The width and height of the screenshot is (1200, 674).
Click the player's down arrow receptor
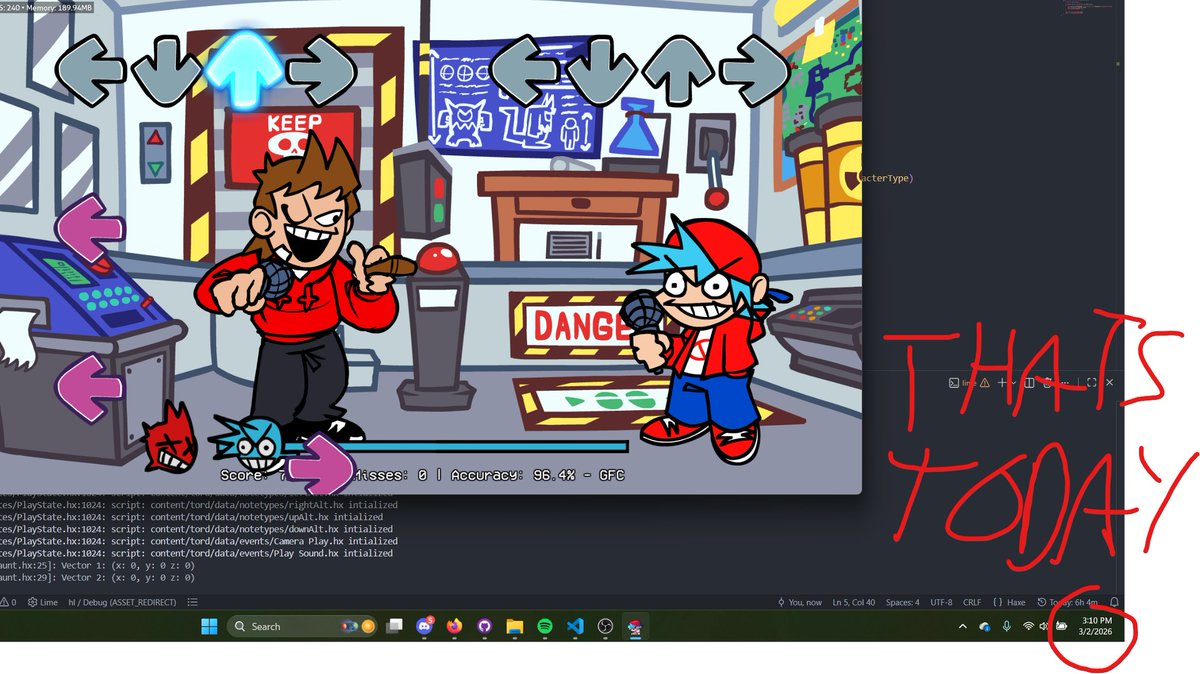[x=600, y=72]
